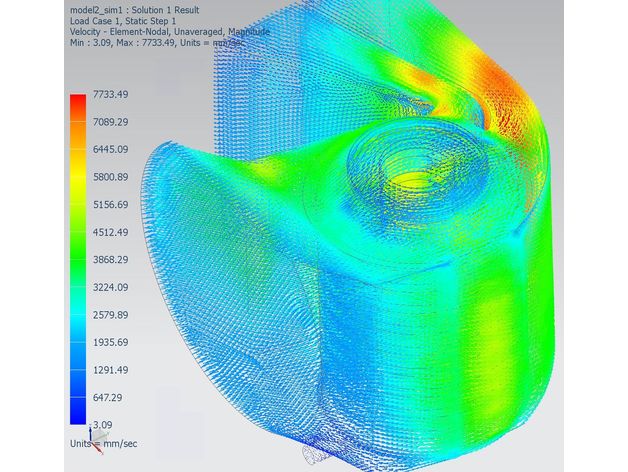Image resolution: width=628 pixels, height=472 pixels.
Task: Click the 'Load Case 1, Static Step 1' line
Action: point(123,21)
